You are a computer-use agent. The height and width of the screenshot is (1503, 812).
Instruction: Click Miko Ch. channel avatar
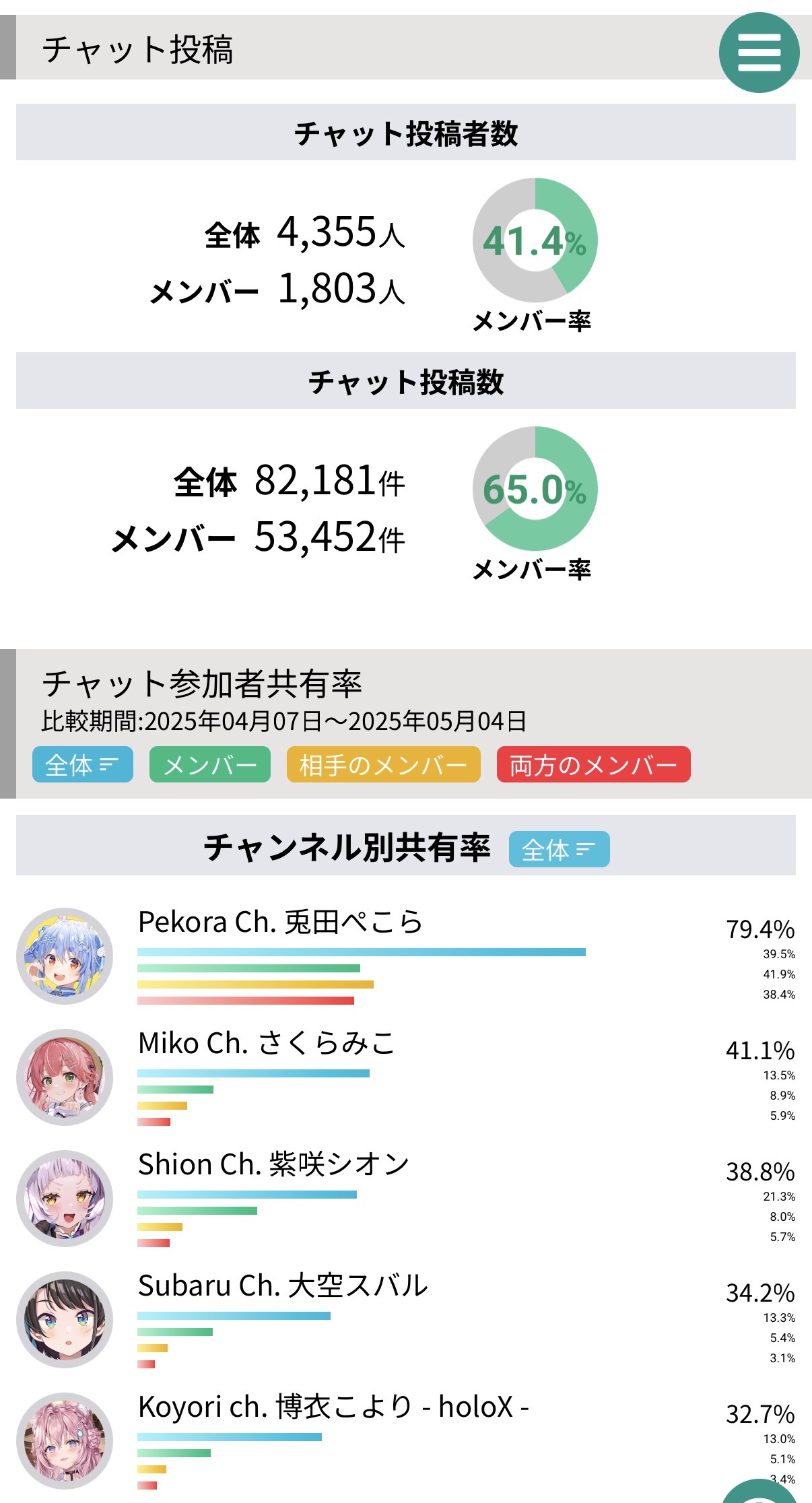coord(65,1077)
